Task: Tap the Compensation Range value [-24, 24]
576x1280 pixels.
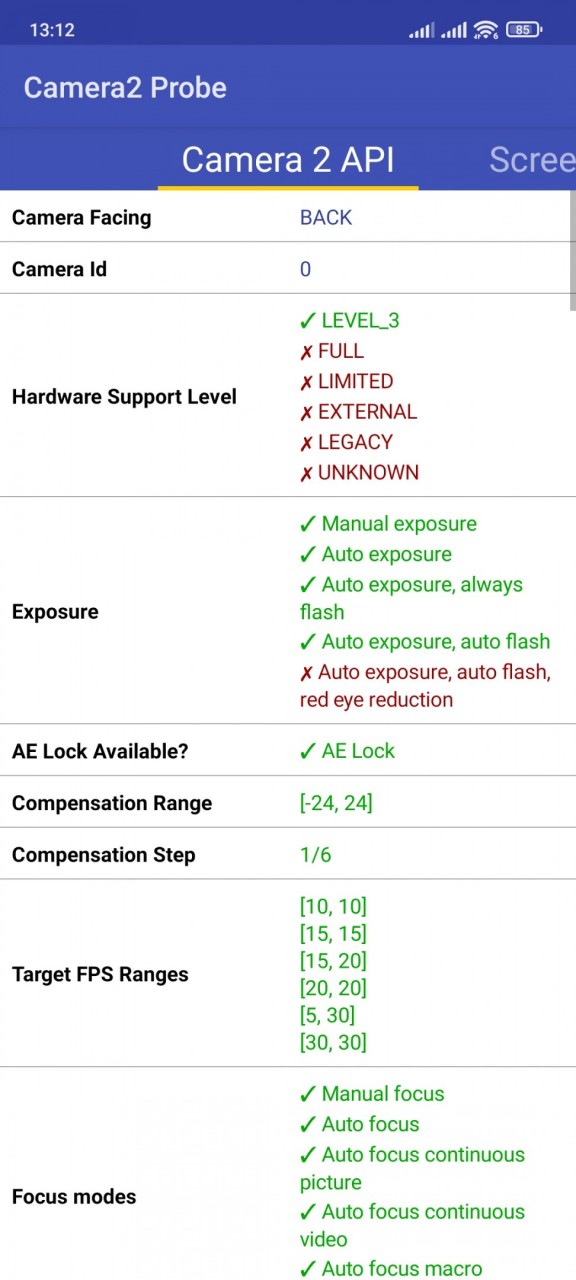Action: click(x=336, y=803)
